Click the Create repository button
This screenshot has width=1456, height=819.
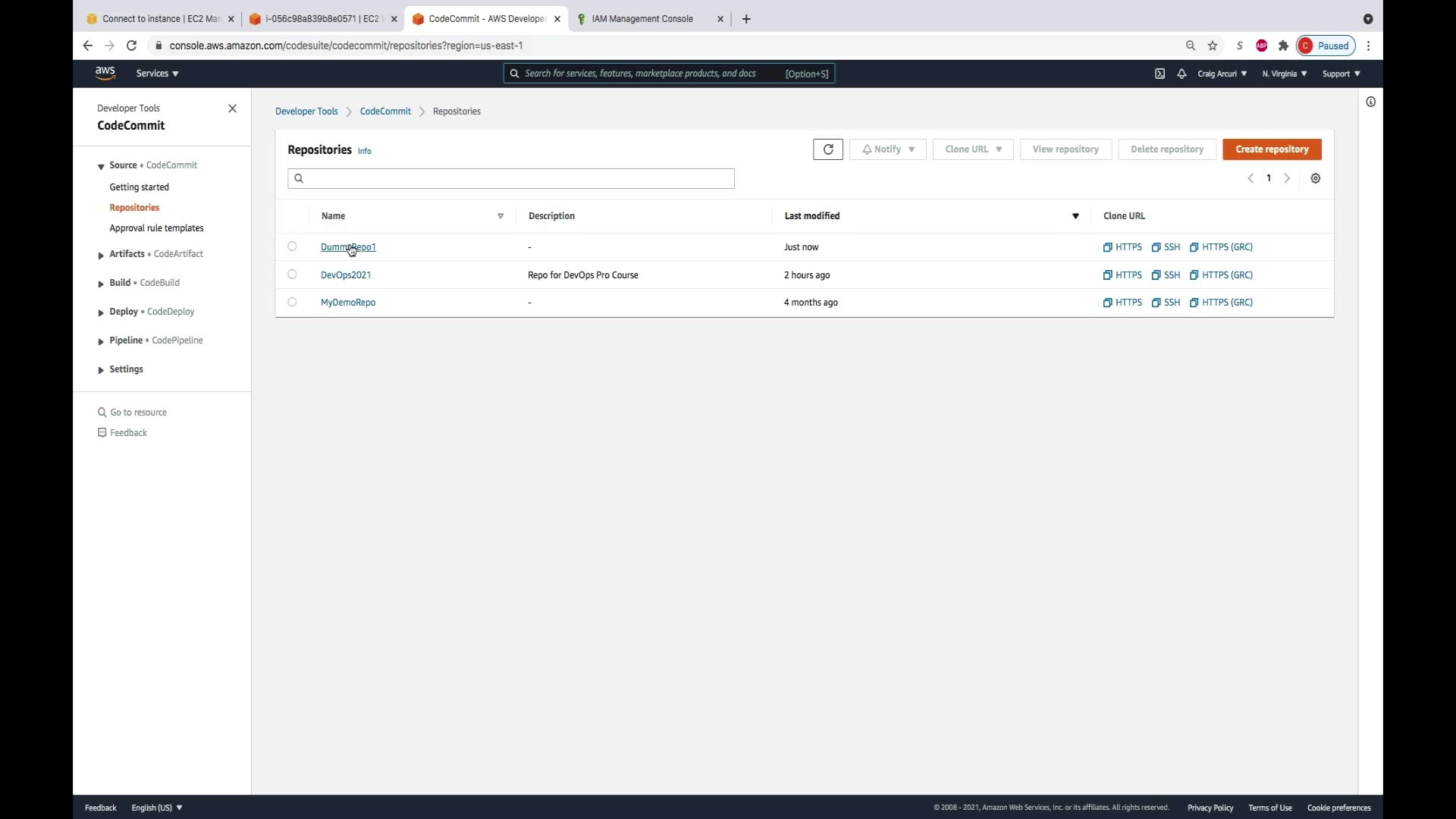pos(1271,149)
